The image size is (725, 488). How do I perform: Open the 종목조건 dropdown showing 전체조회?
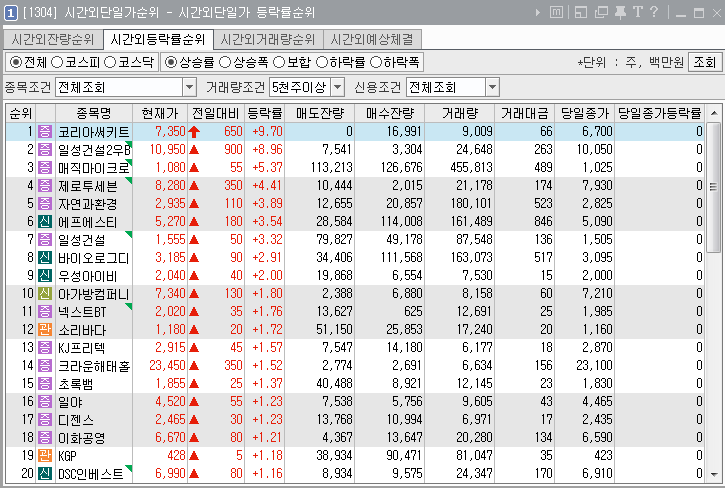pyautogui.click(x=126, y=87)
